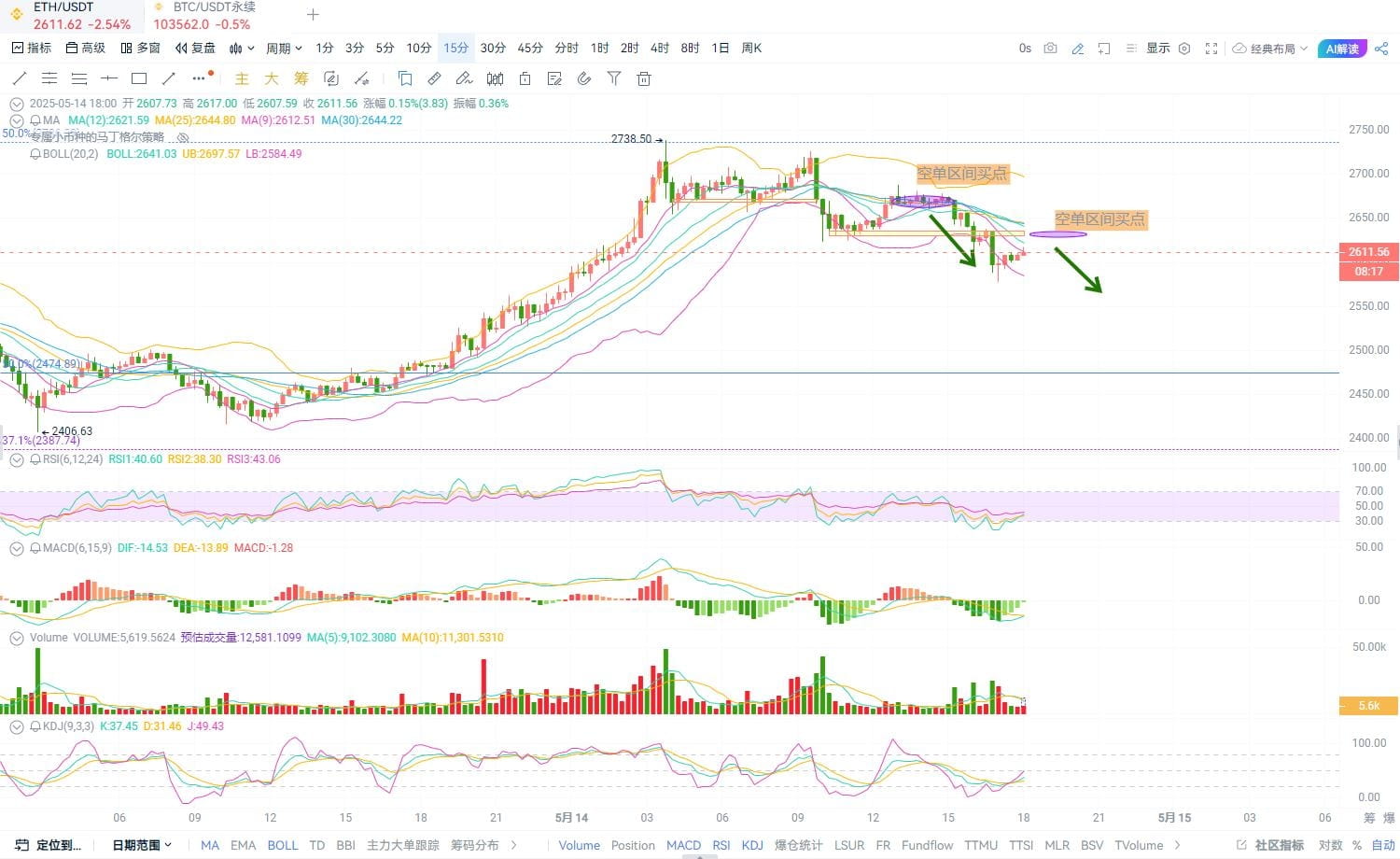The height and width of the screenshot is (859, 1400).
Task: Open the 周期 period dropdown
Action: 284,49
